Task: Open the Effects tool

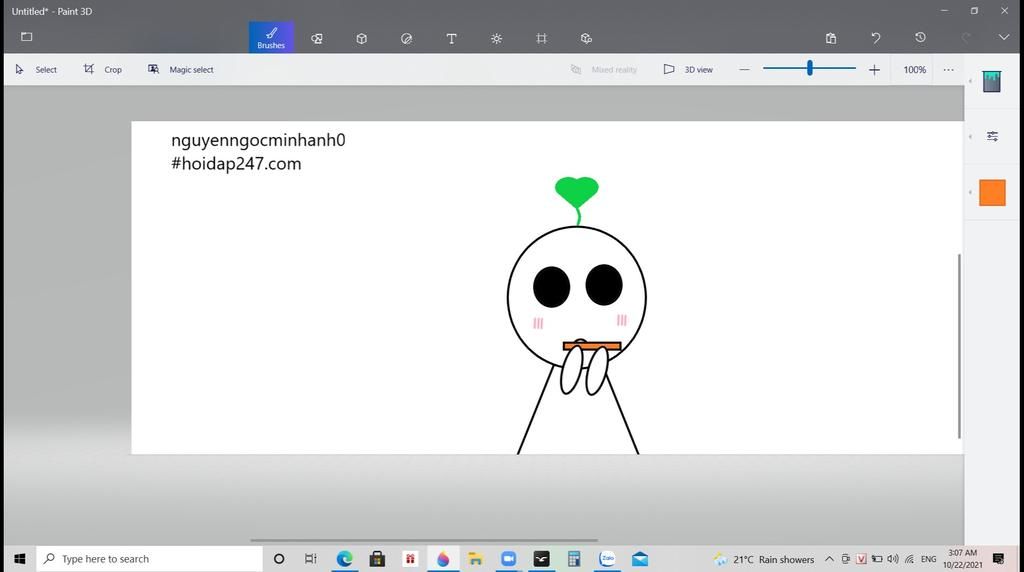Action: 496,39
